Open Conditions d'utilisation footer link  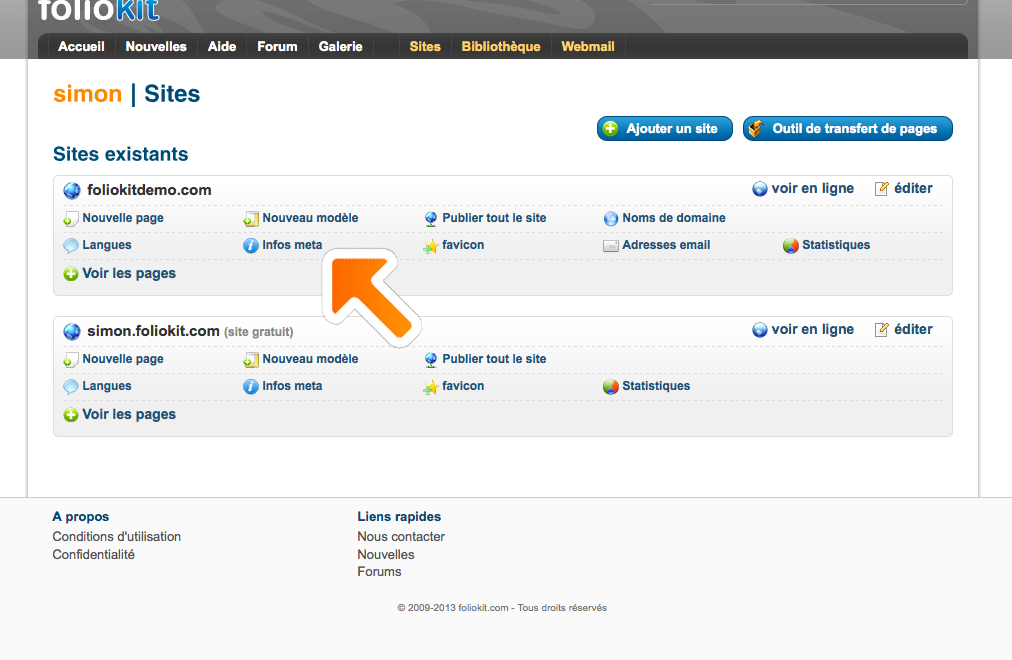pyautogui.click(x=116, y=537)
